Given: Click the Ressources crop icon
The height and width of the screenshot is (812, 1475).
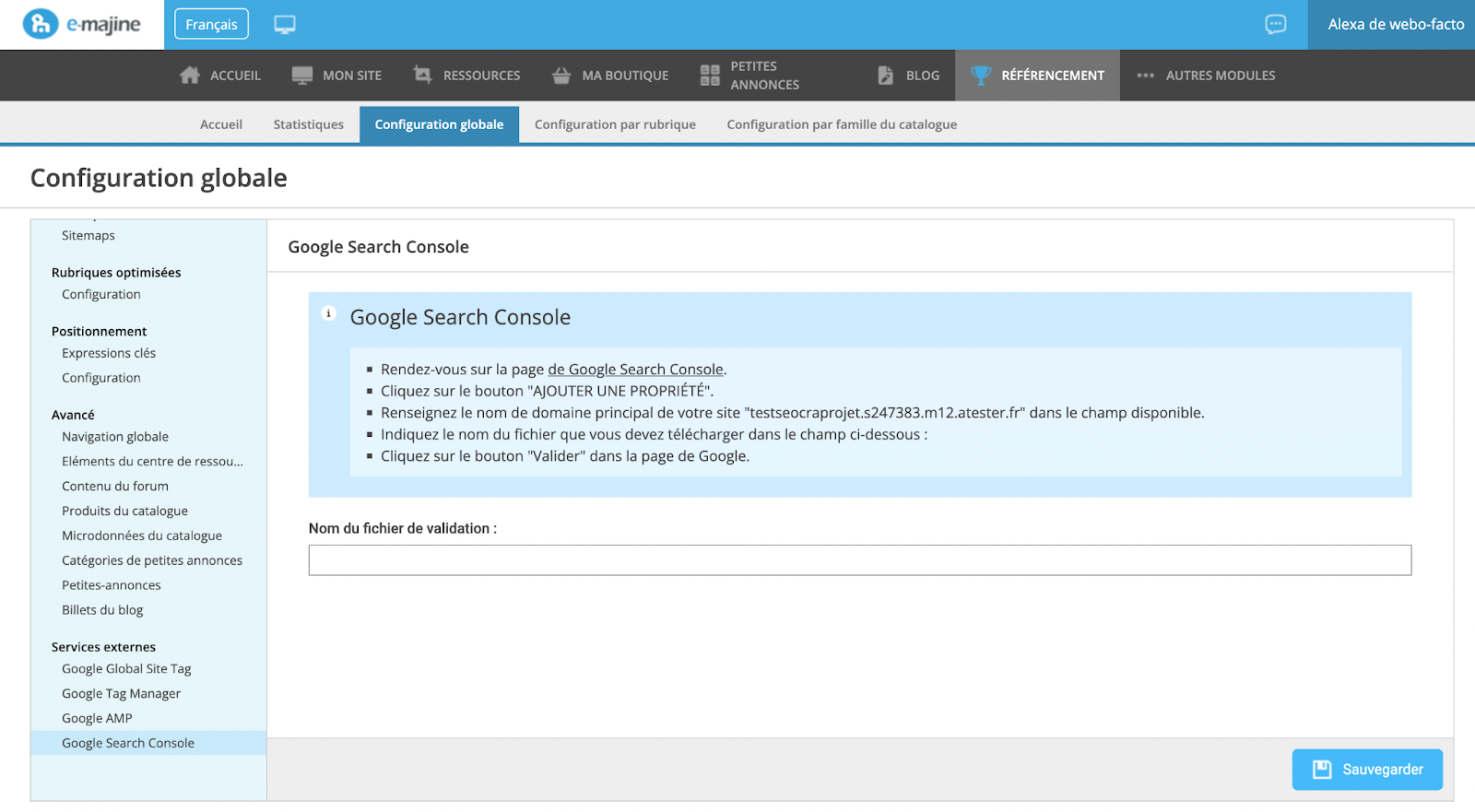Looking at the screenshot, I should (423, 76).
